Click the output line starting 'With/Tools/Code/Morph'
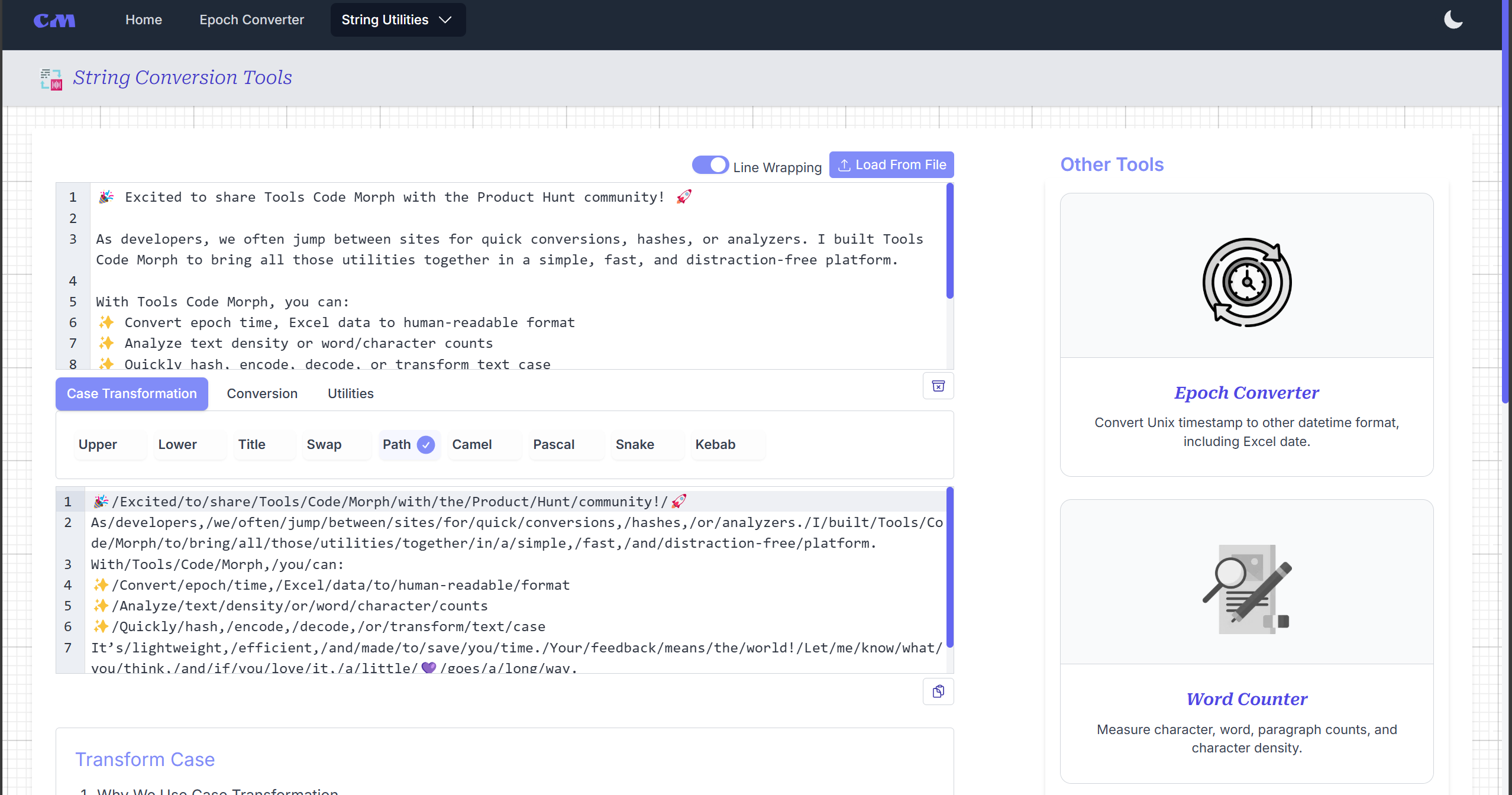Image resolution: width=1512 pixels, height=795 pixels. pyautogui.click(x=218, y=565)
